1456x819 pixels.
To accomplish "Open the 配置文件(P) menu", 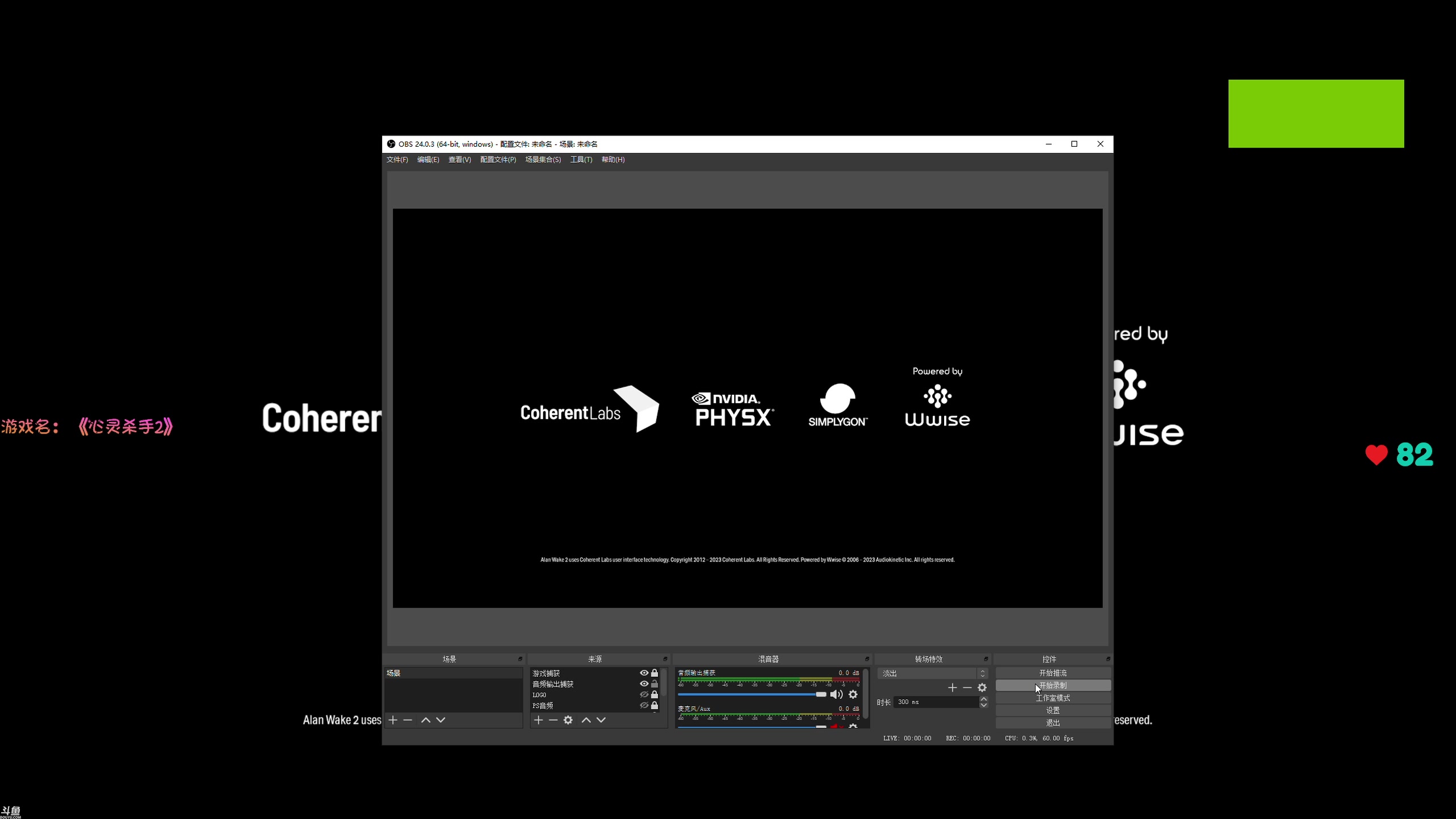I will coord(498,160).
